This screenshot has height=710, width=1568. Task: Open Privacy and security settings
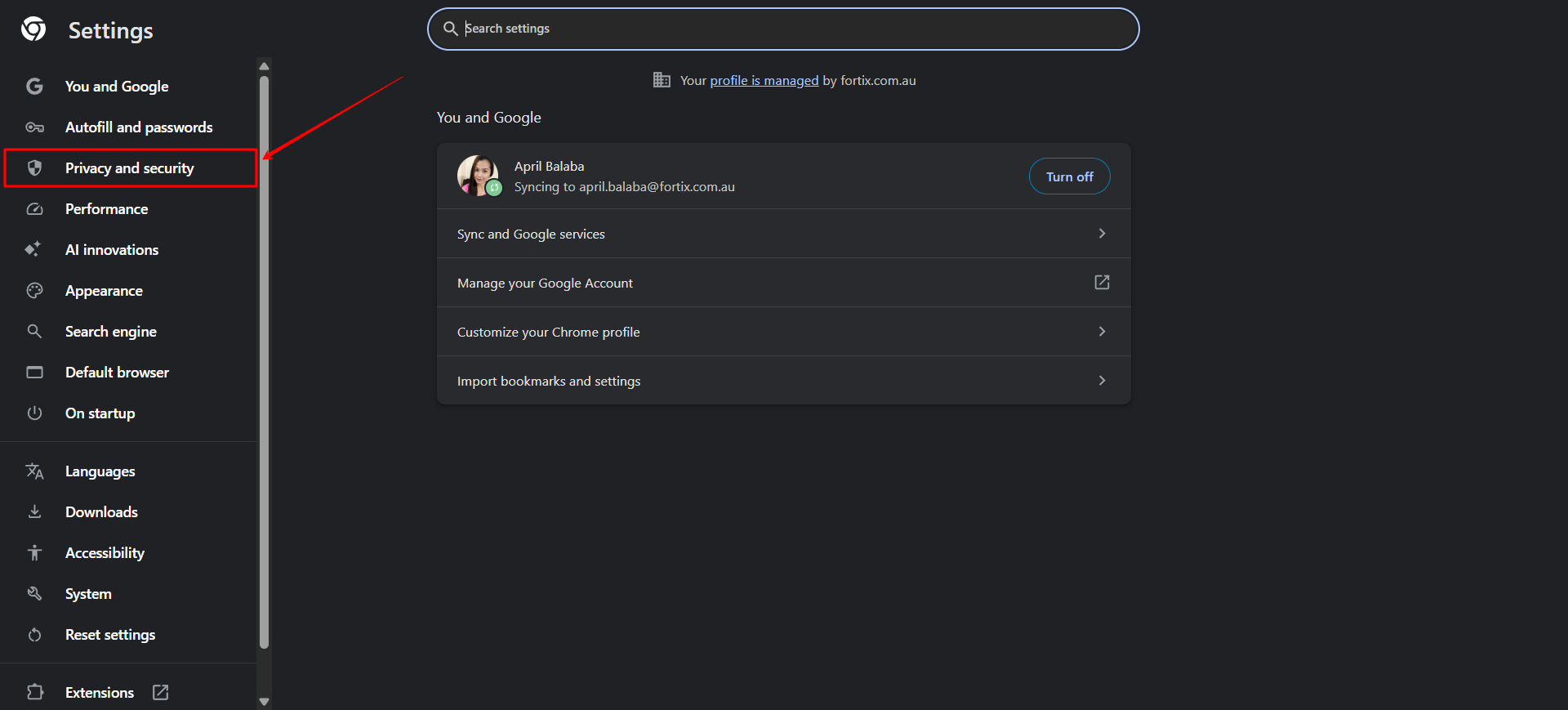130,168
